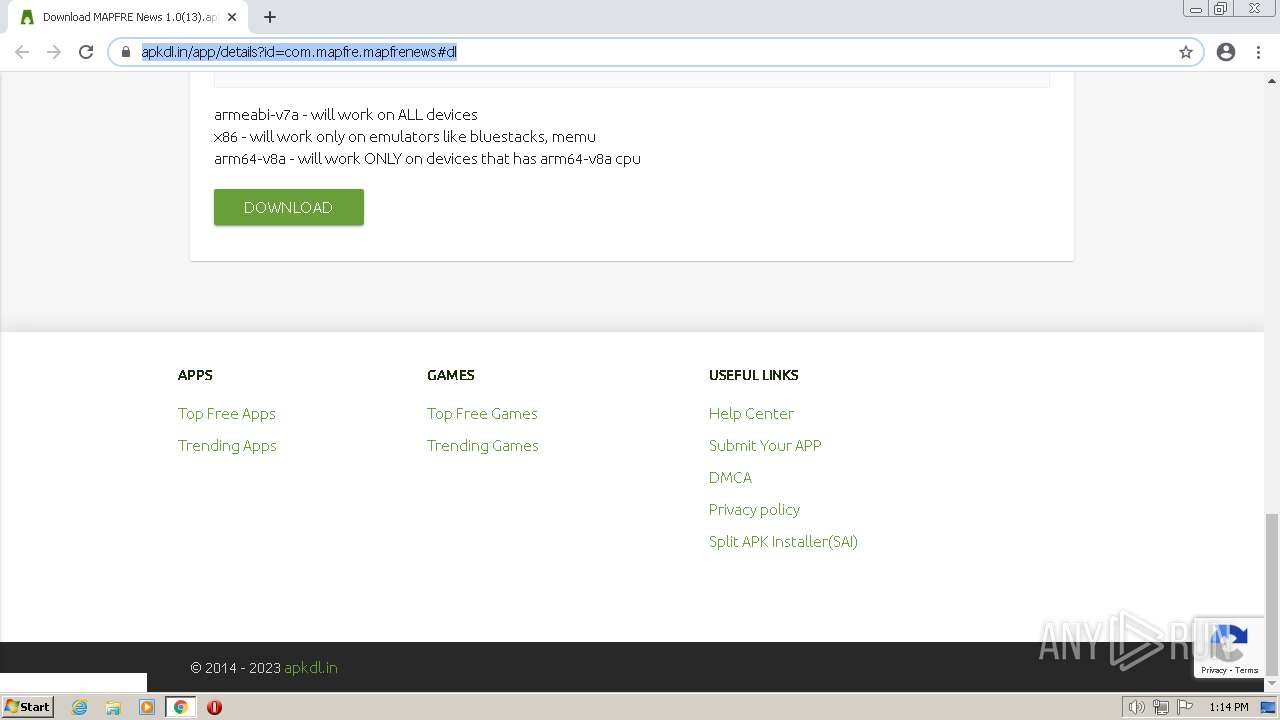Launch Internet Explorer from the taskbar

tap(79, 707)
